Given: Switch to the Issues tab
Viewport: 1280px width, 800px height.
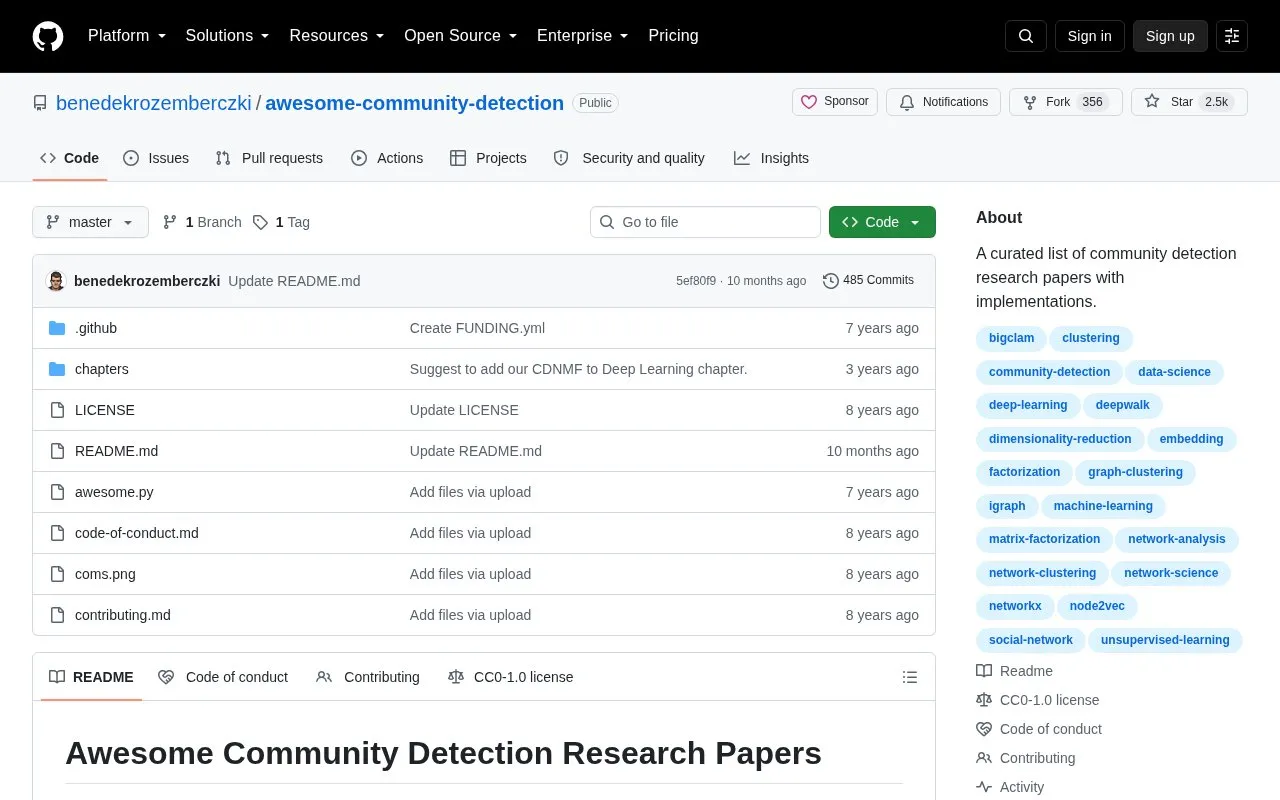Looking at the screenshot, I should 156,158.
